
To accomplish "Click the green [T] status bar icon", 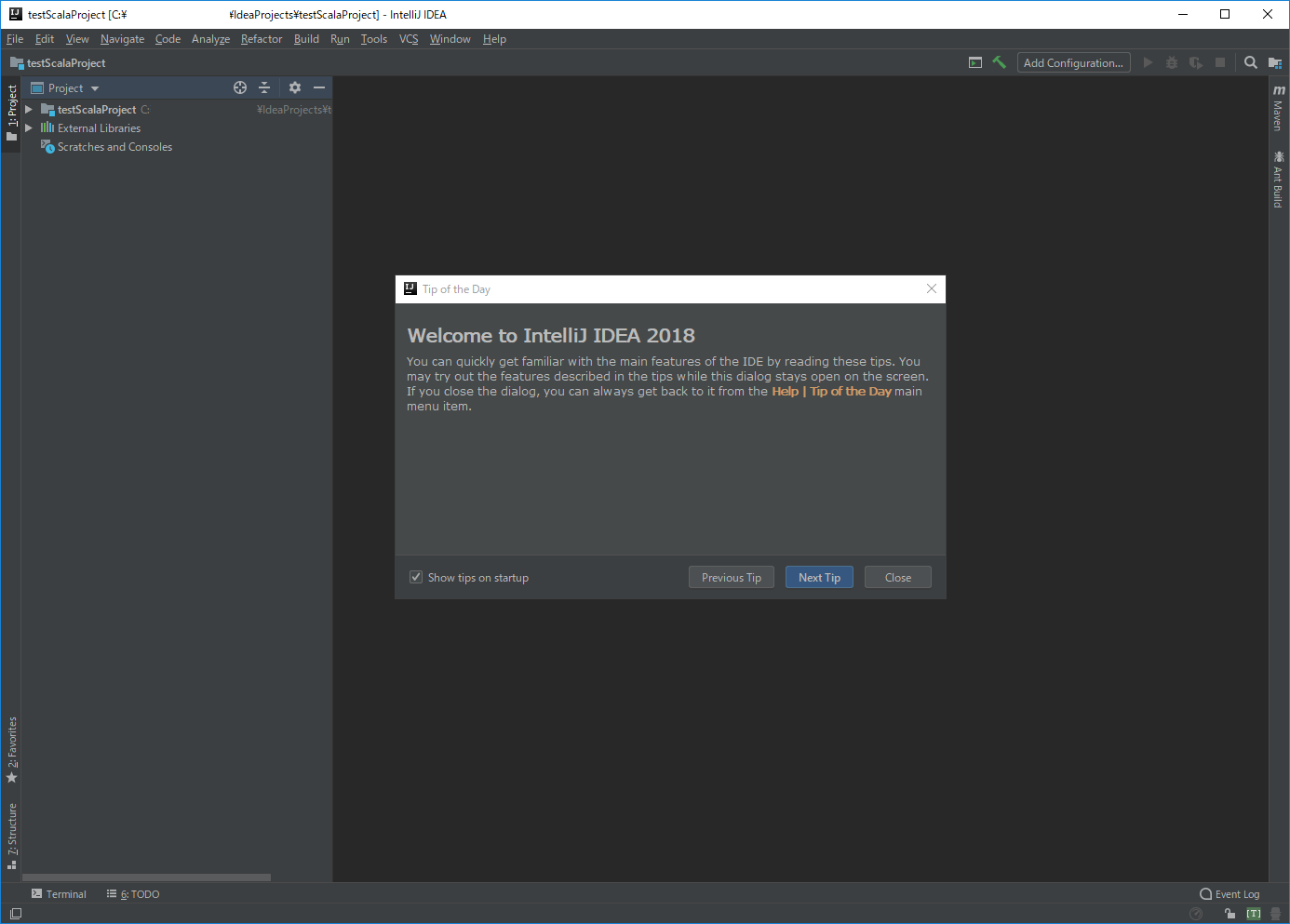I will coord(1254,914).
